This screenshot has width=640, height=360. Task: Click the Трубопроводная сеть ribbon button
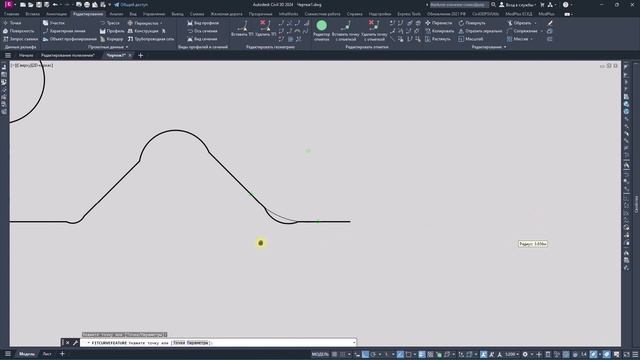[x=151, y=39]
